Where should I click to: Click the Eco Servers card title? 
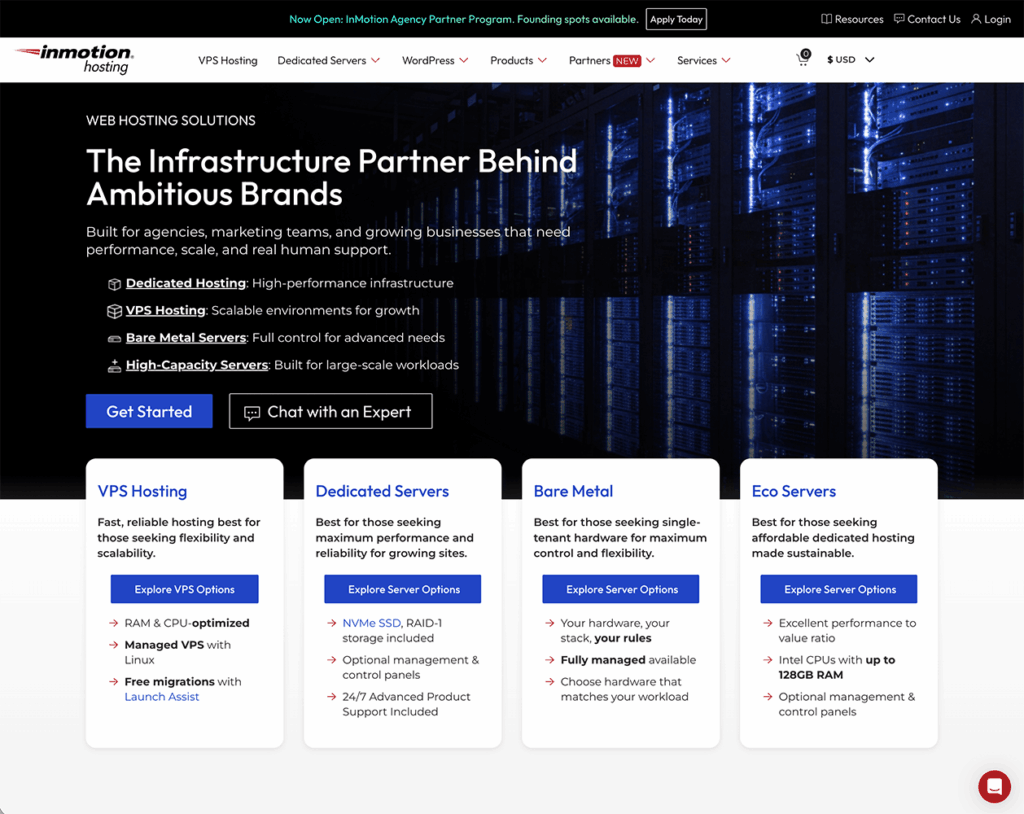coord(793,491)
